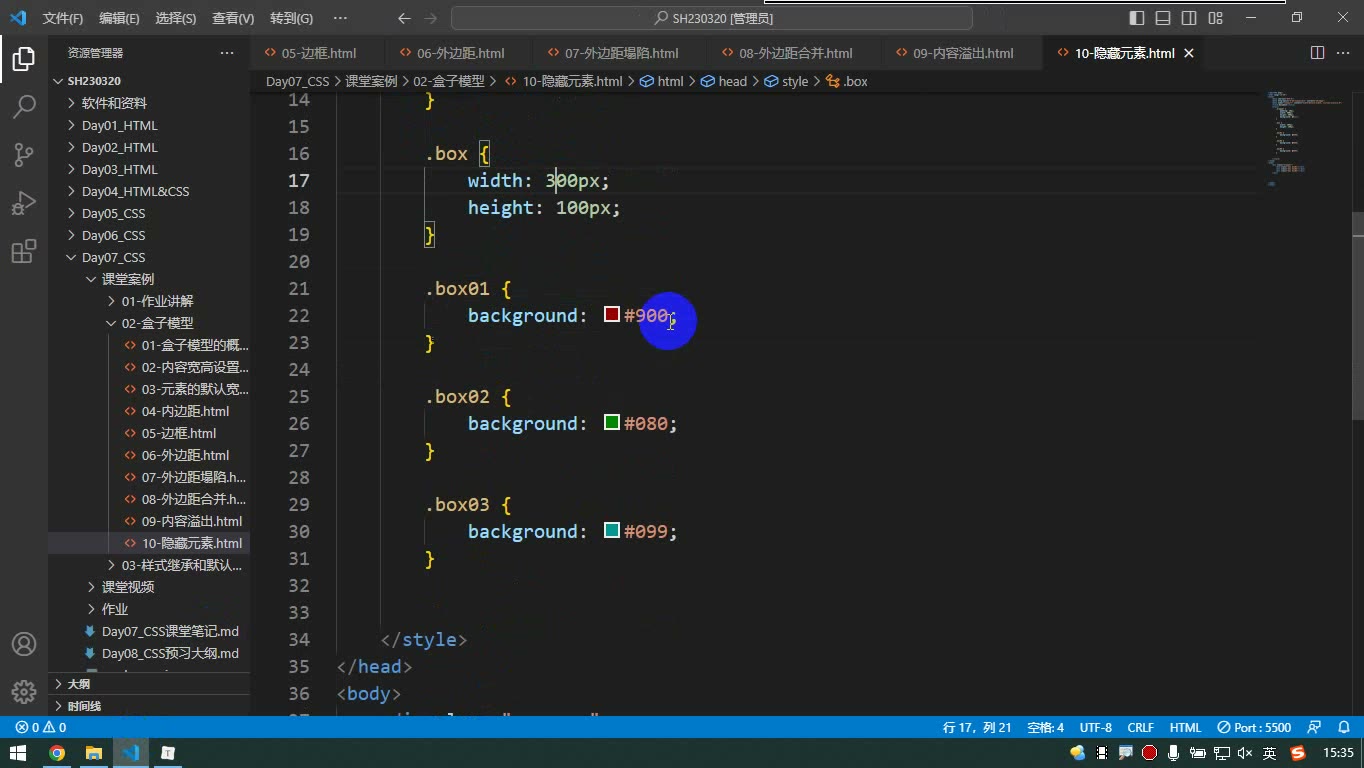Open the 查看(V) menu
The height and width of the screenshot is (768, 1364).
(x=233, y=18)
